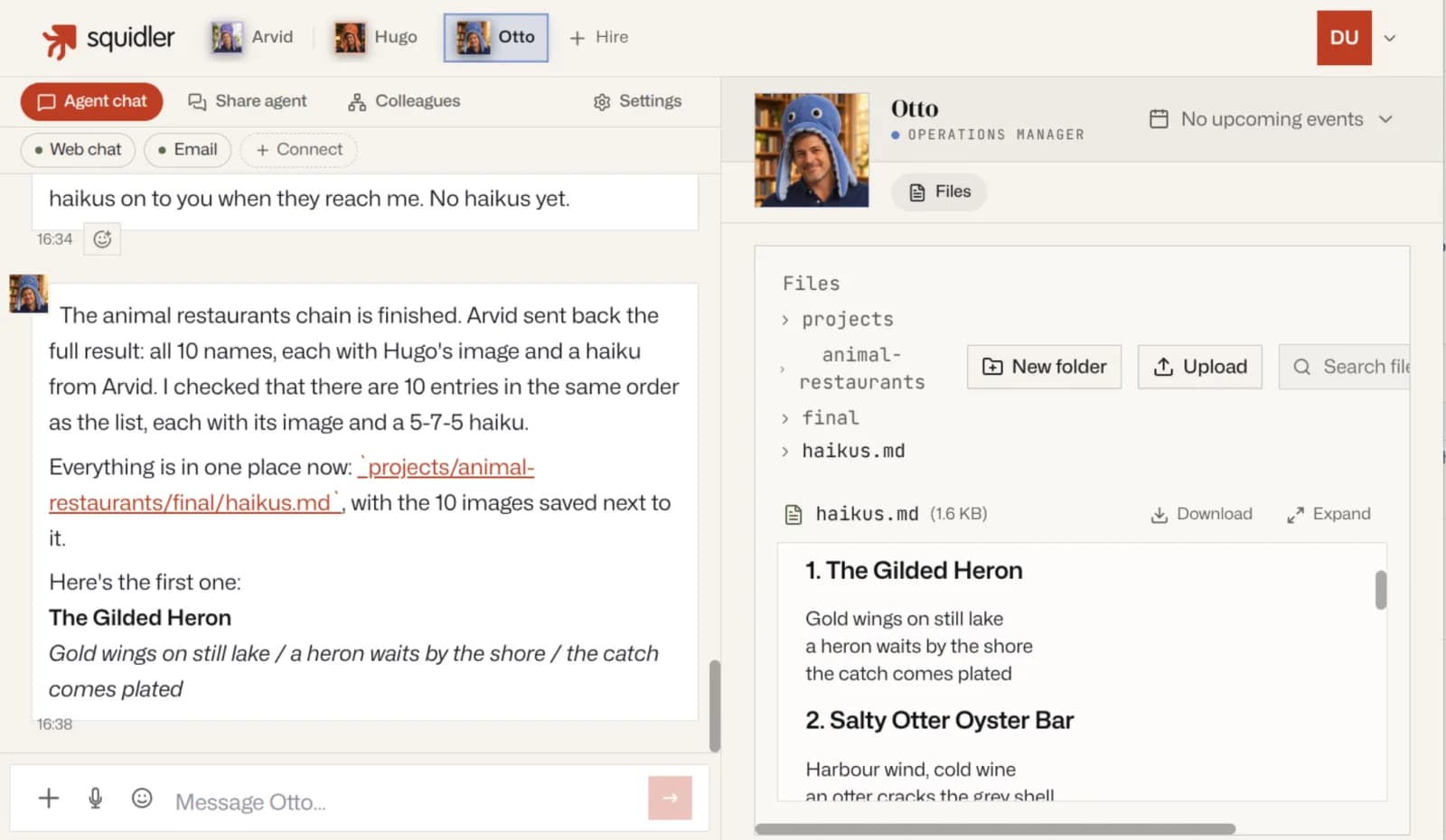View the Colleagues tab
The width and height of the screenshot is (1446, 840).
point(404,101)
